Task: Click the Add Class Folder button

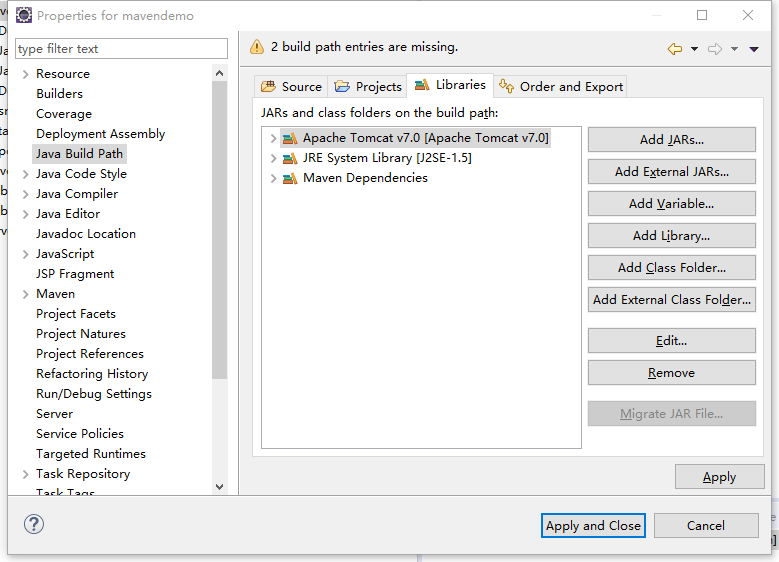Action: (672, 268)
